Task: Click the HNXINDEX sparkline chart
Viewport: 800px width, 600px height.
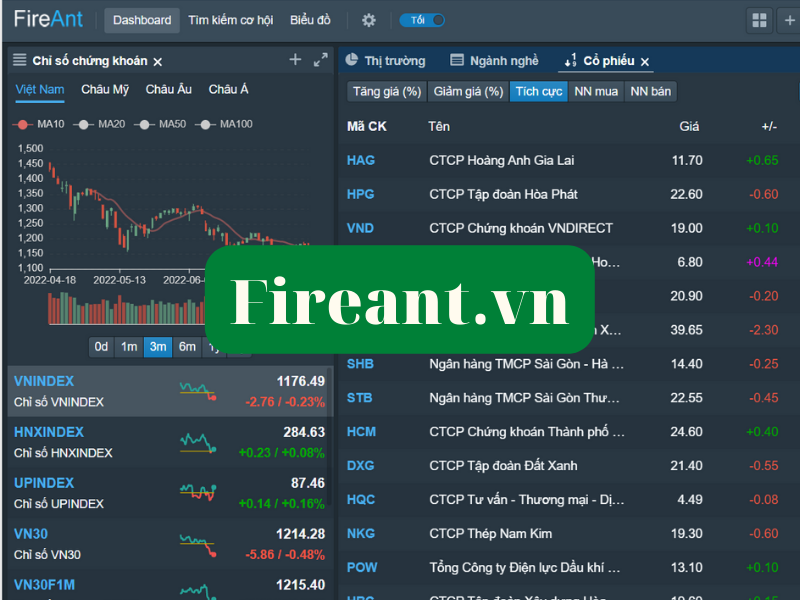Action: click(x=198, y=443)
